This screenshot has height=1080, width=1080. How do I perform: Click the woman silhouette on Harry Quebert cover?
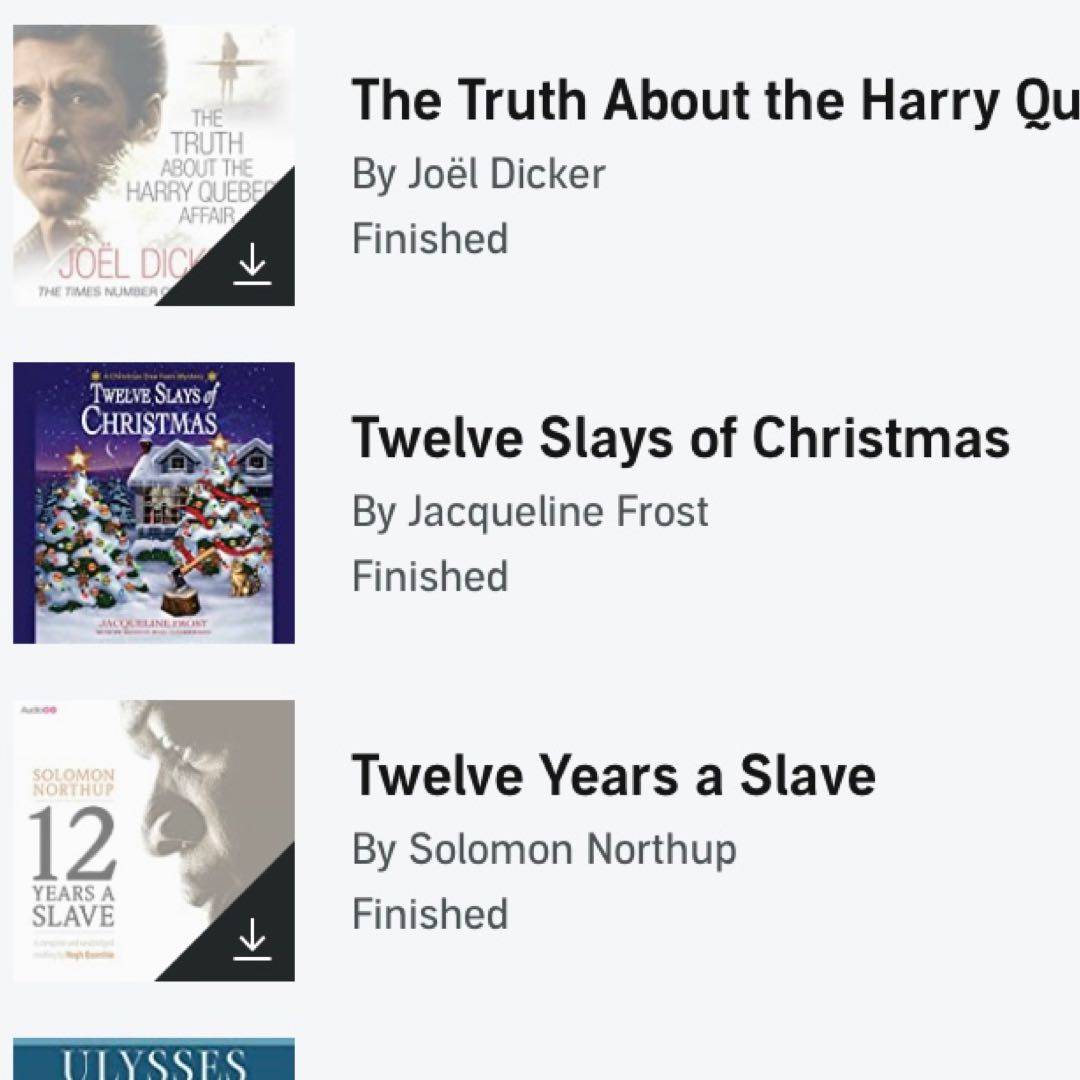(229, 62)
